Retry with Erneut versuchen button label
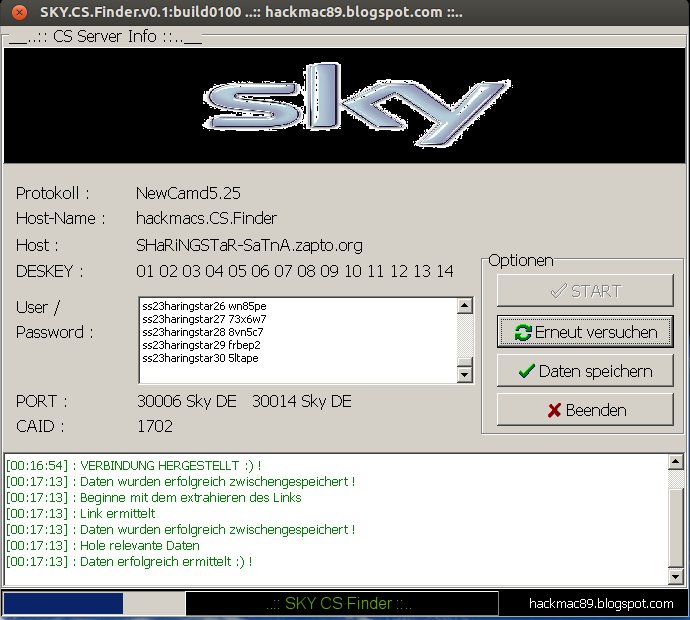Viewport: 690px width, 620px height. tap(596, 332)
